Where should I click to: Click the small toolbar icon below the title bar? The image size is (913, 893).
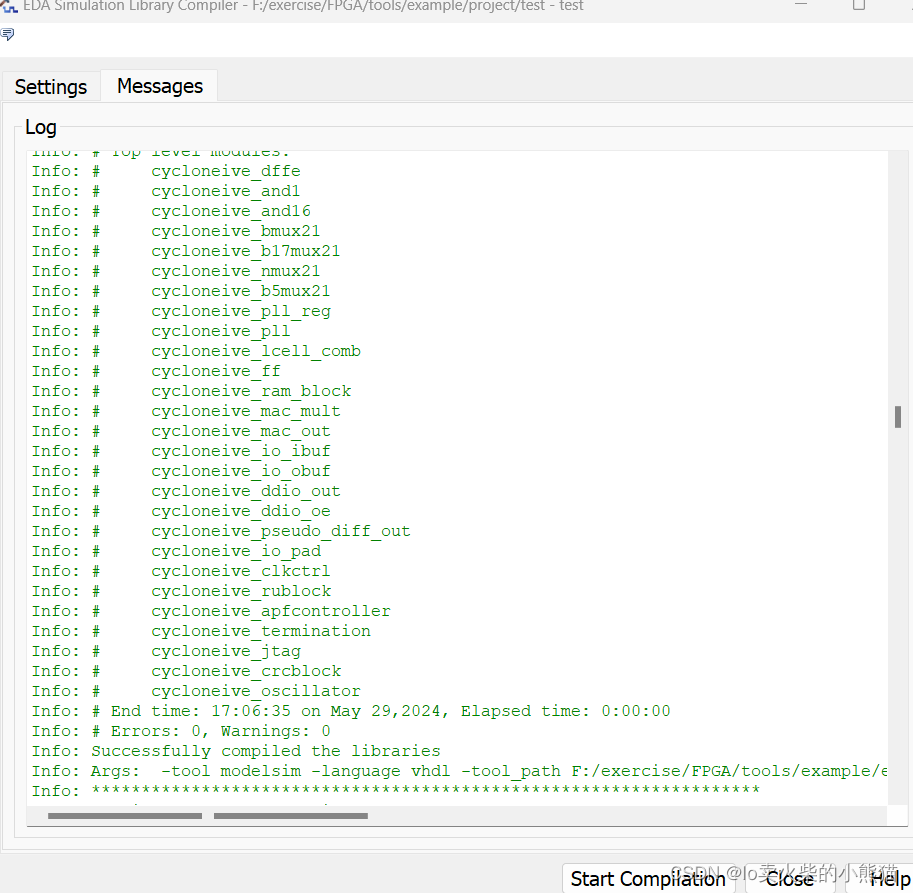(8, 35)
